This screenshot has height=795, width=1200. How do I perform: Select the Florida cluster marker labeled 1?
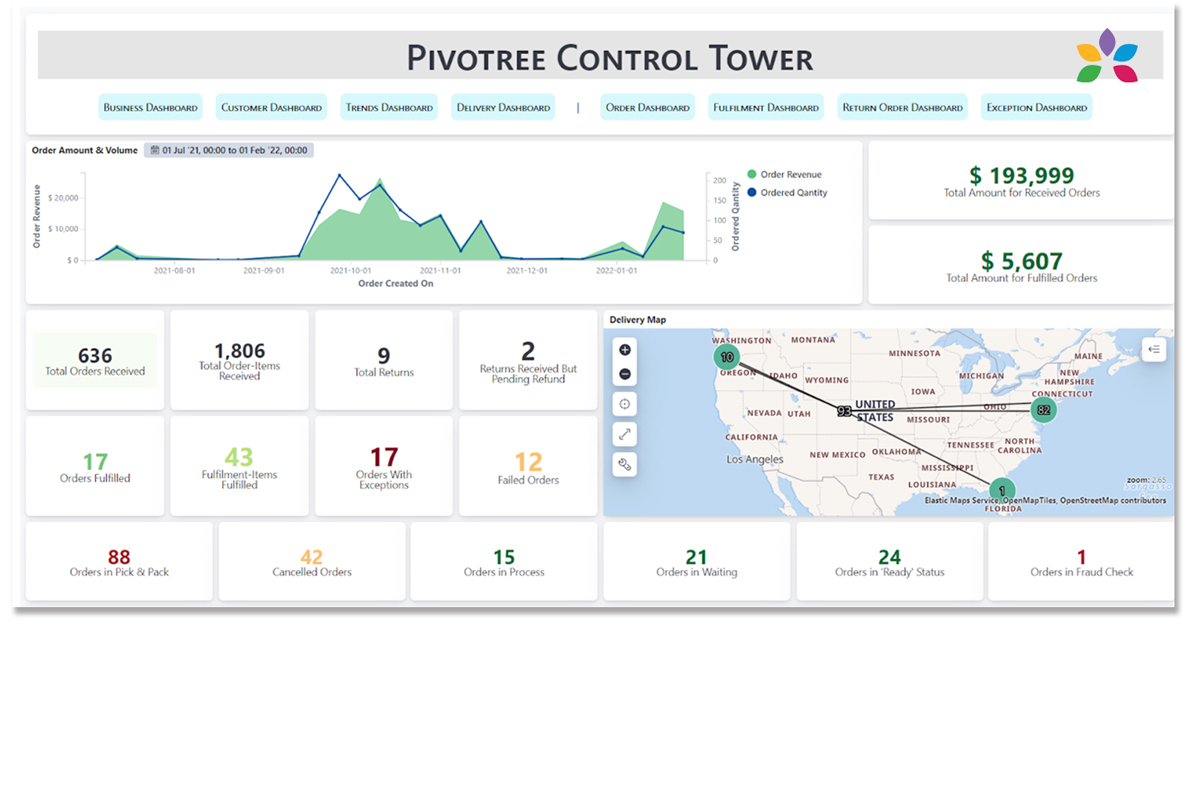point(1002,491)
